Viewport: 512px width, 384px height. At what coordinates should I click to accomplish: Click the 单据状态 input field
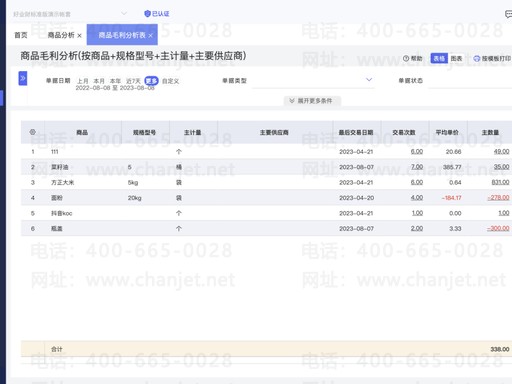(470, 80)
